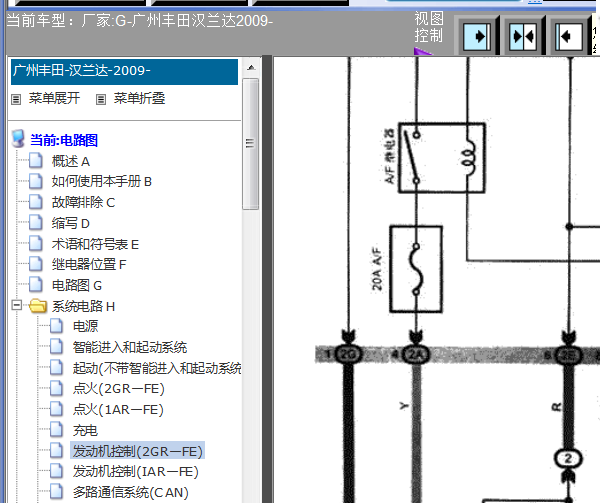Open 继电器位置 F
Screen dimensions: 600x503
pos(89,264)
